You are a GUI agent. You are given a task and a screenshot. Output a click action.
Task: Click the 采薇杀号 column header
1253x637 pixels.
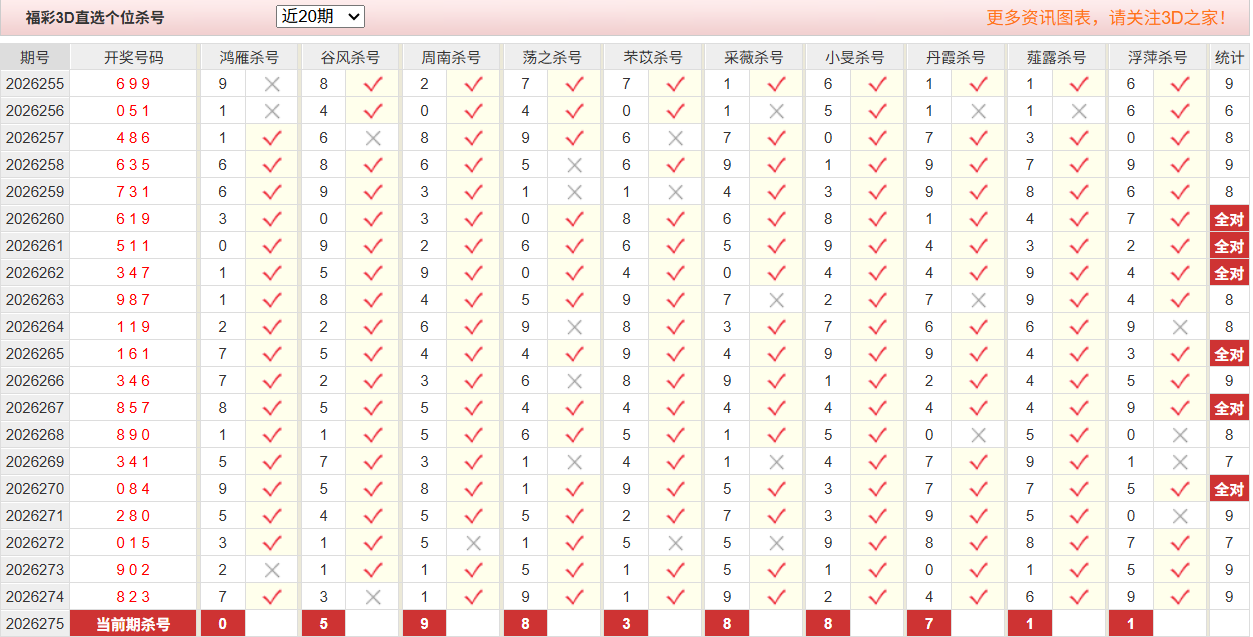pyautogui.click(x=755, y=57)
